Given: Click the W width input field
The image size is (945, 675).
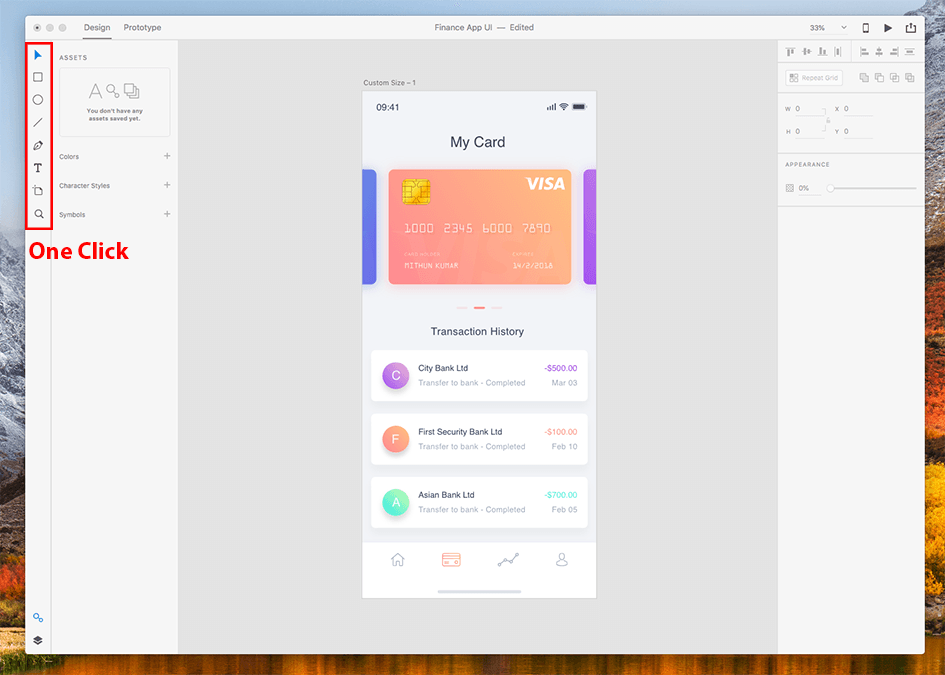Looking at the screenshot, I should (806, 109).
